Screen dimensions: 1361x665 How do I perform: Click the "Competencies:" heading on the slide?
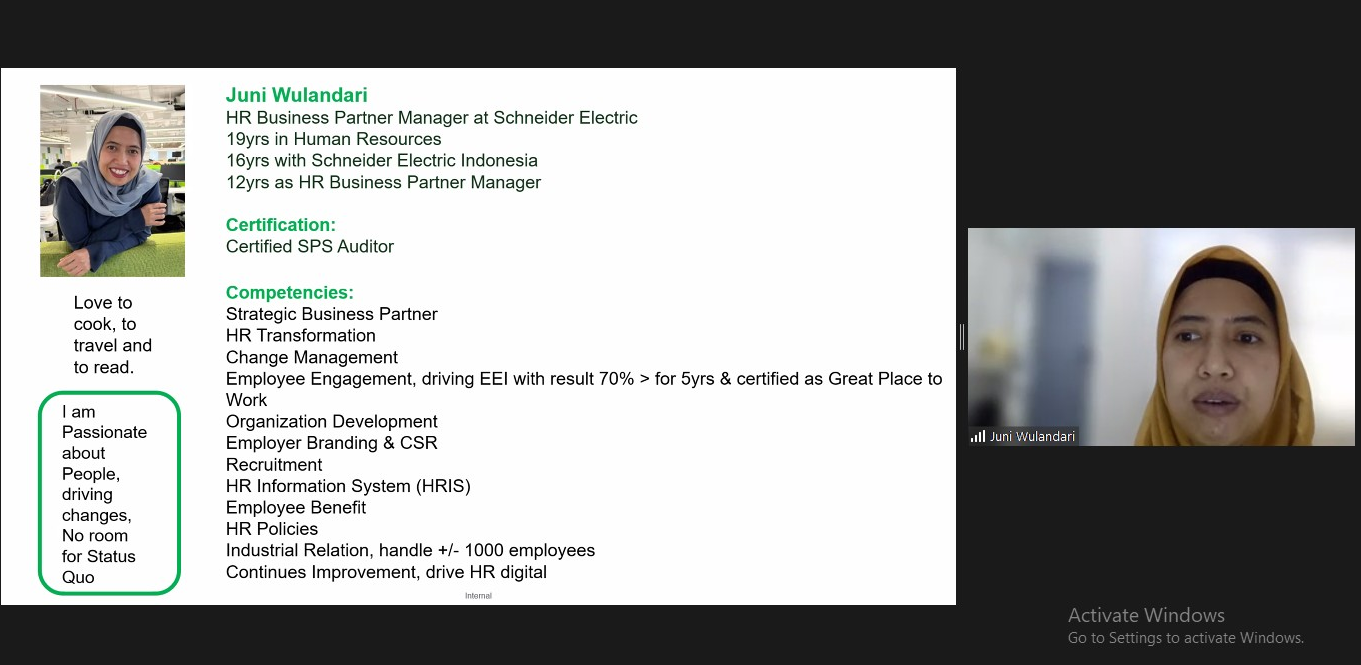290,293
